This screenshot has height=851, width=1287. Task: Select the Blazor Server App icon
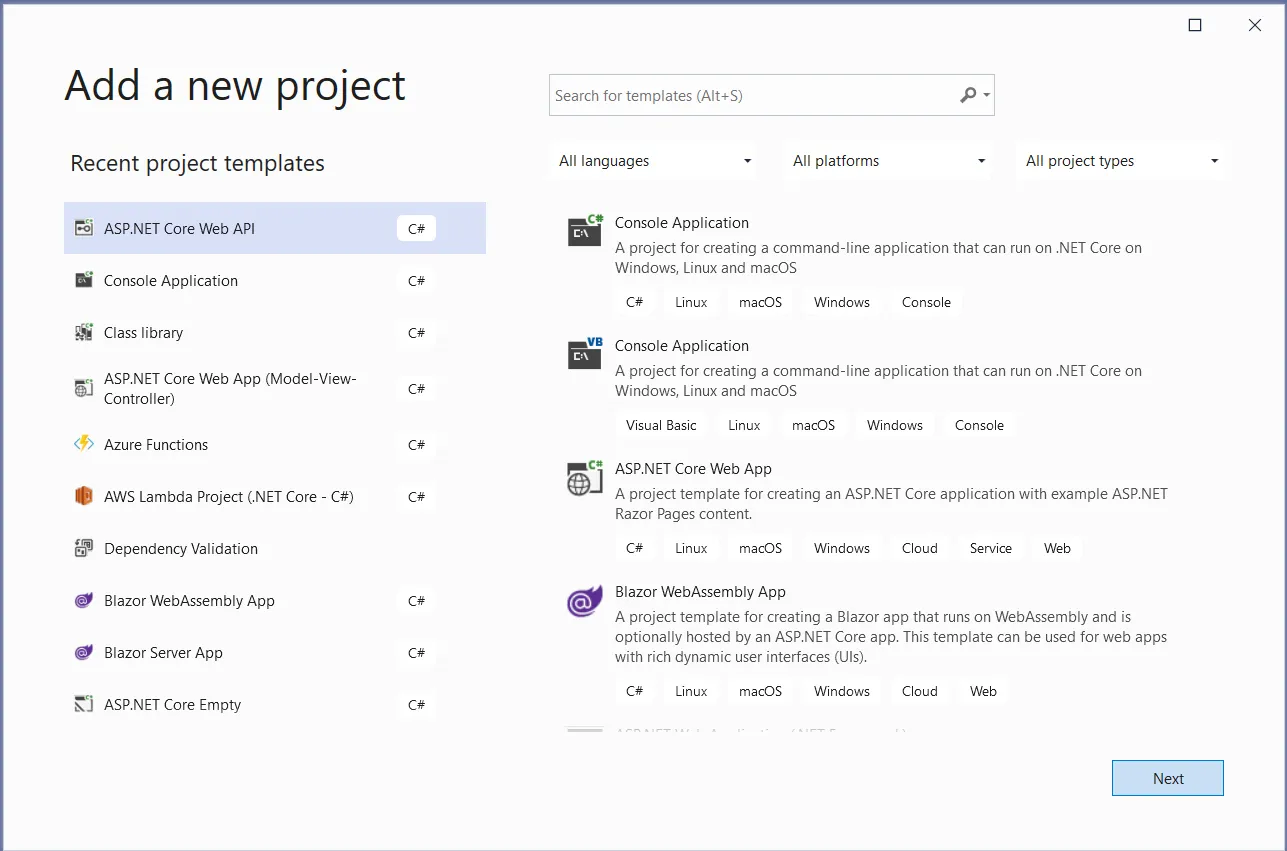tap(83, 653)
